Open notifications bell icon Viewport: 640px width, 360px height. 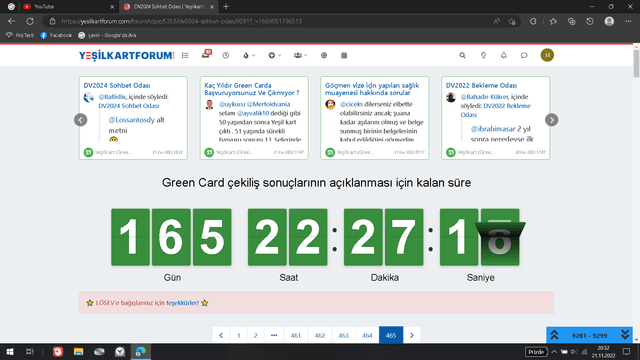(x=504, y=55)
